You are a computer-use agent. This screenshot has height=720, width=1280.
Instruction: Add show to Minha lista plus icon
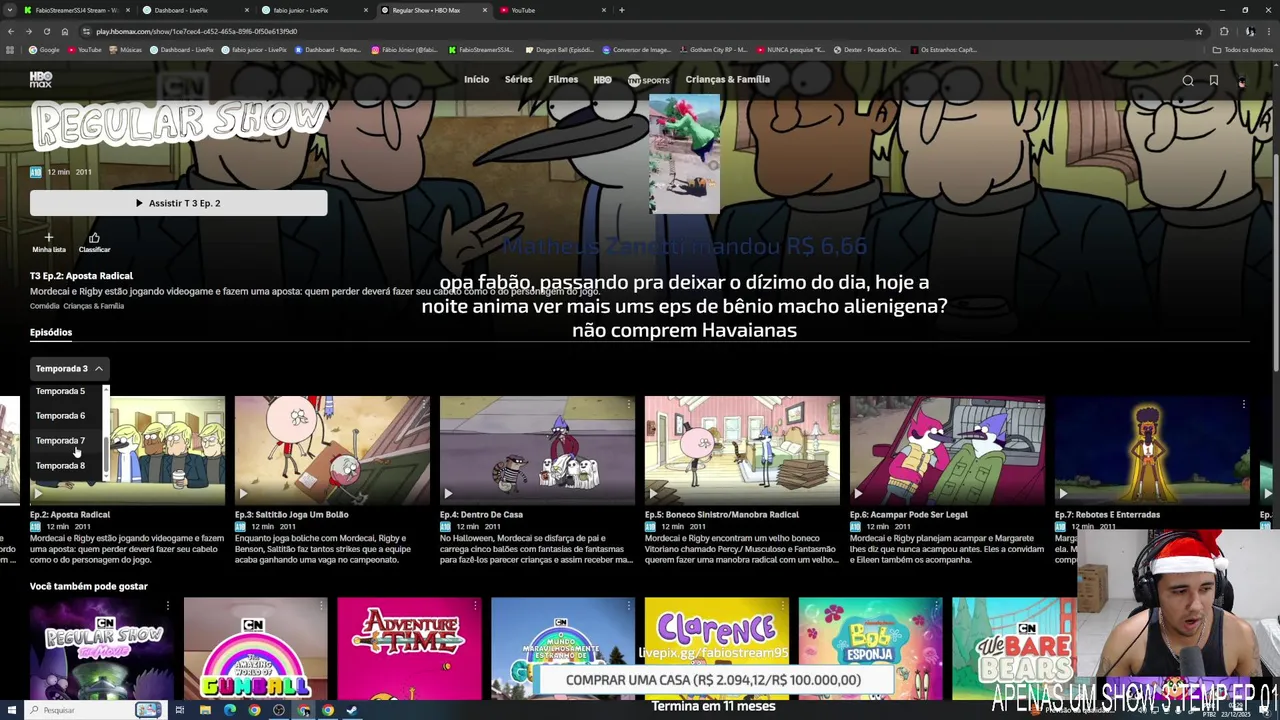coord(48,237)
